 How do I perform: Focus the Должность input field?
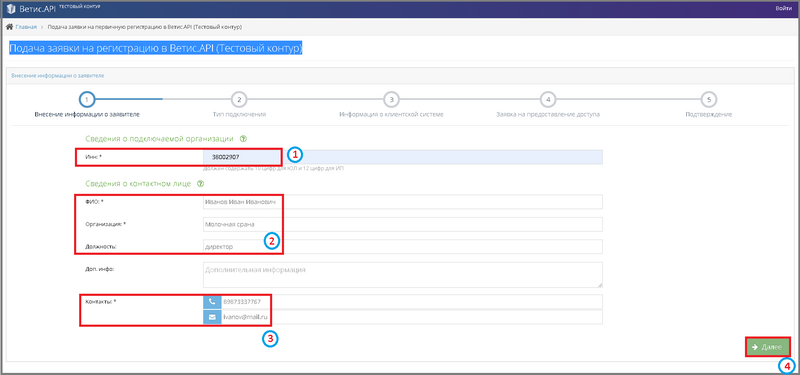coord(403,246)
